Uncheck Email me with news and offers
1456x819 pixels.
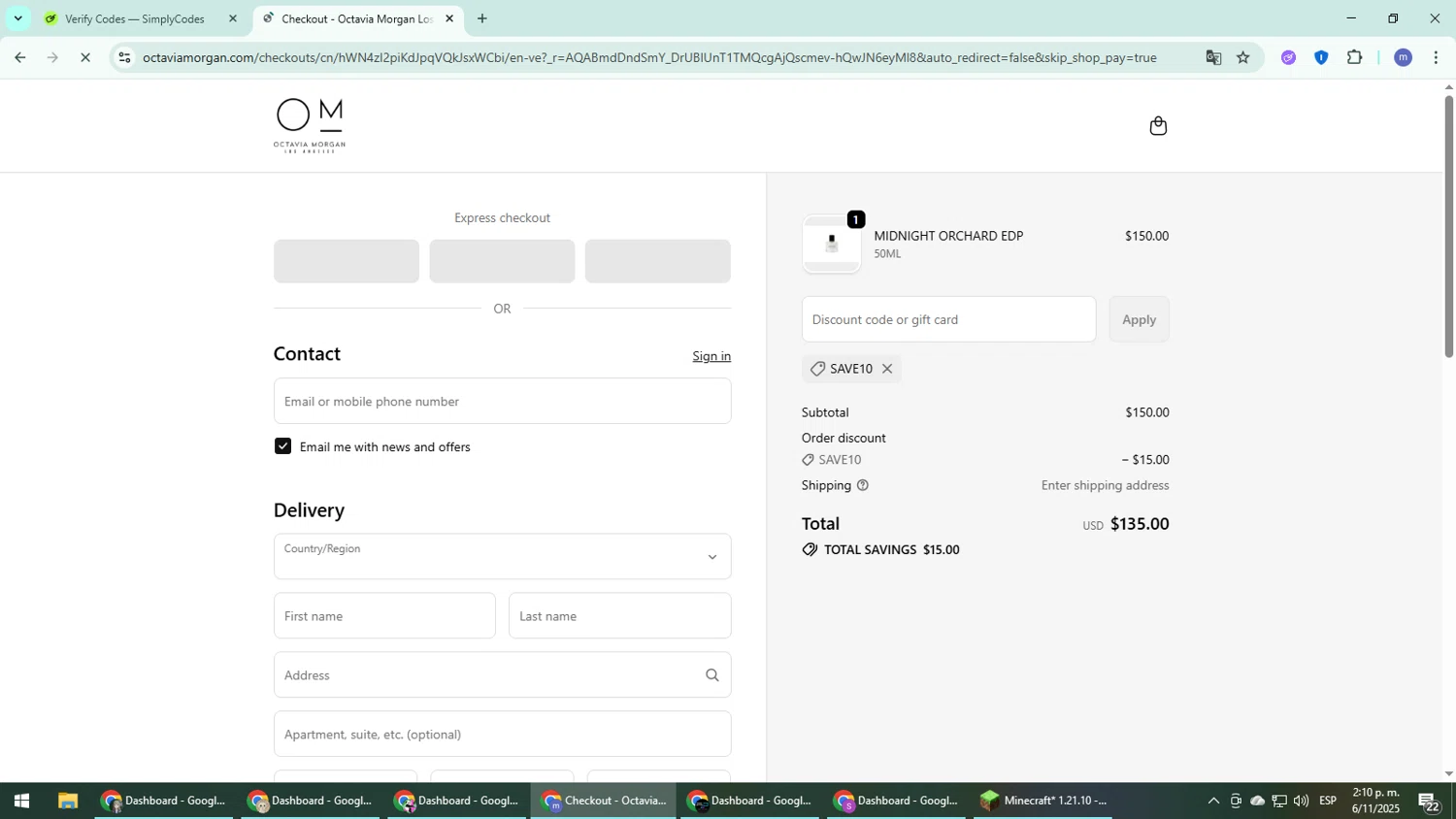tap(282, 446)
